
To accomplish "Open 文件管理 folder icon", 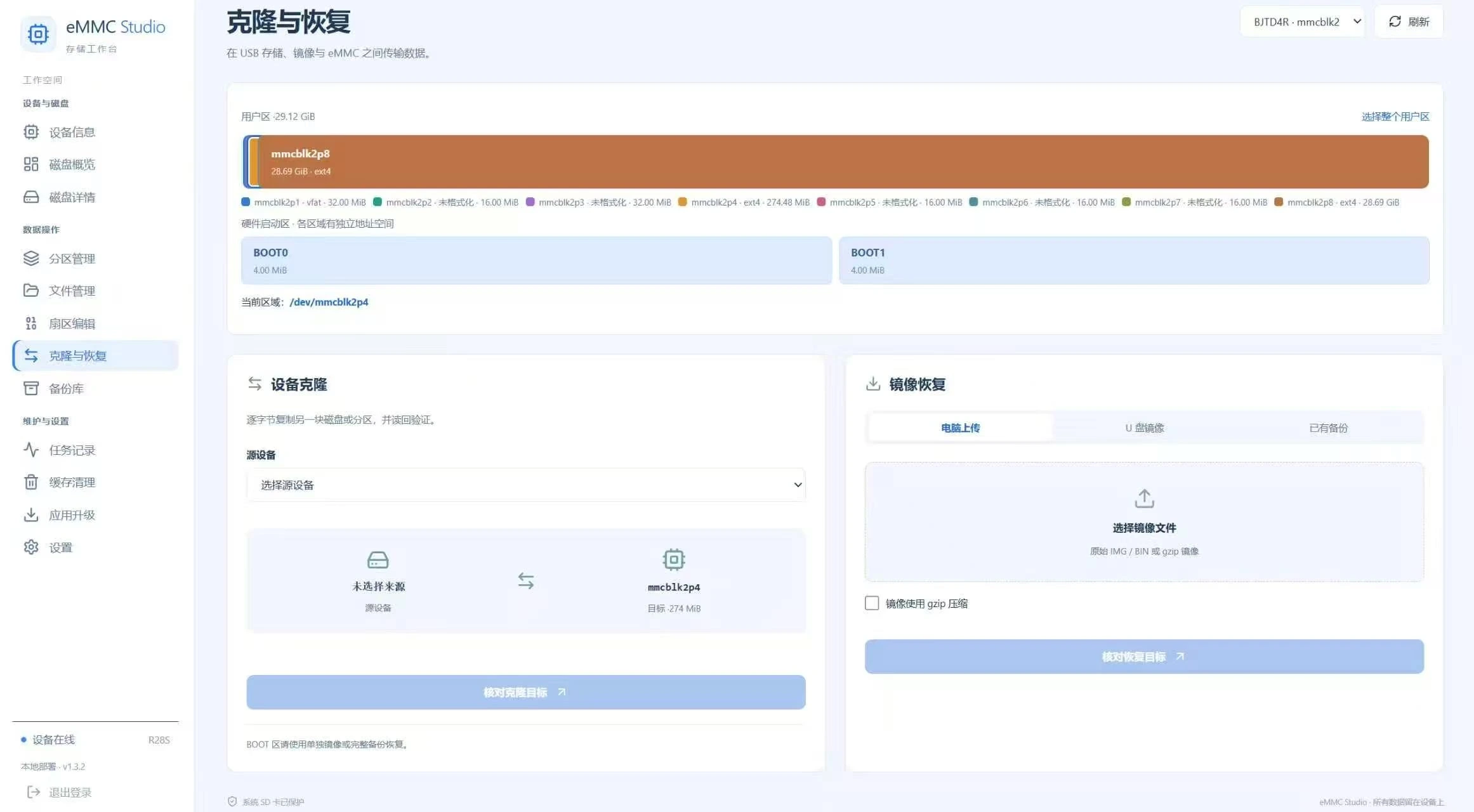I will (x=31, y=291).
